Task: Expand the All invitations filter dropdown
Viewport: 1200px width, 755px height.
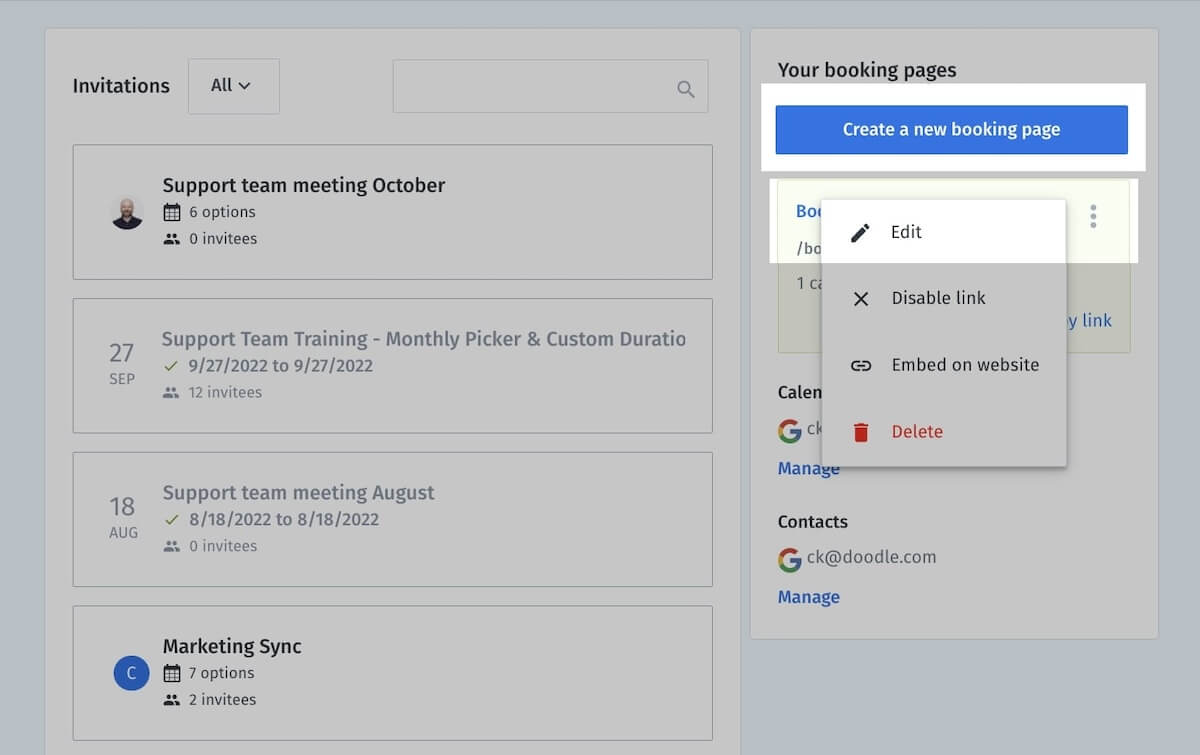Action: (x=233, y=86)
